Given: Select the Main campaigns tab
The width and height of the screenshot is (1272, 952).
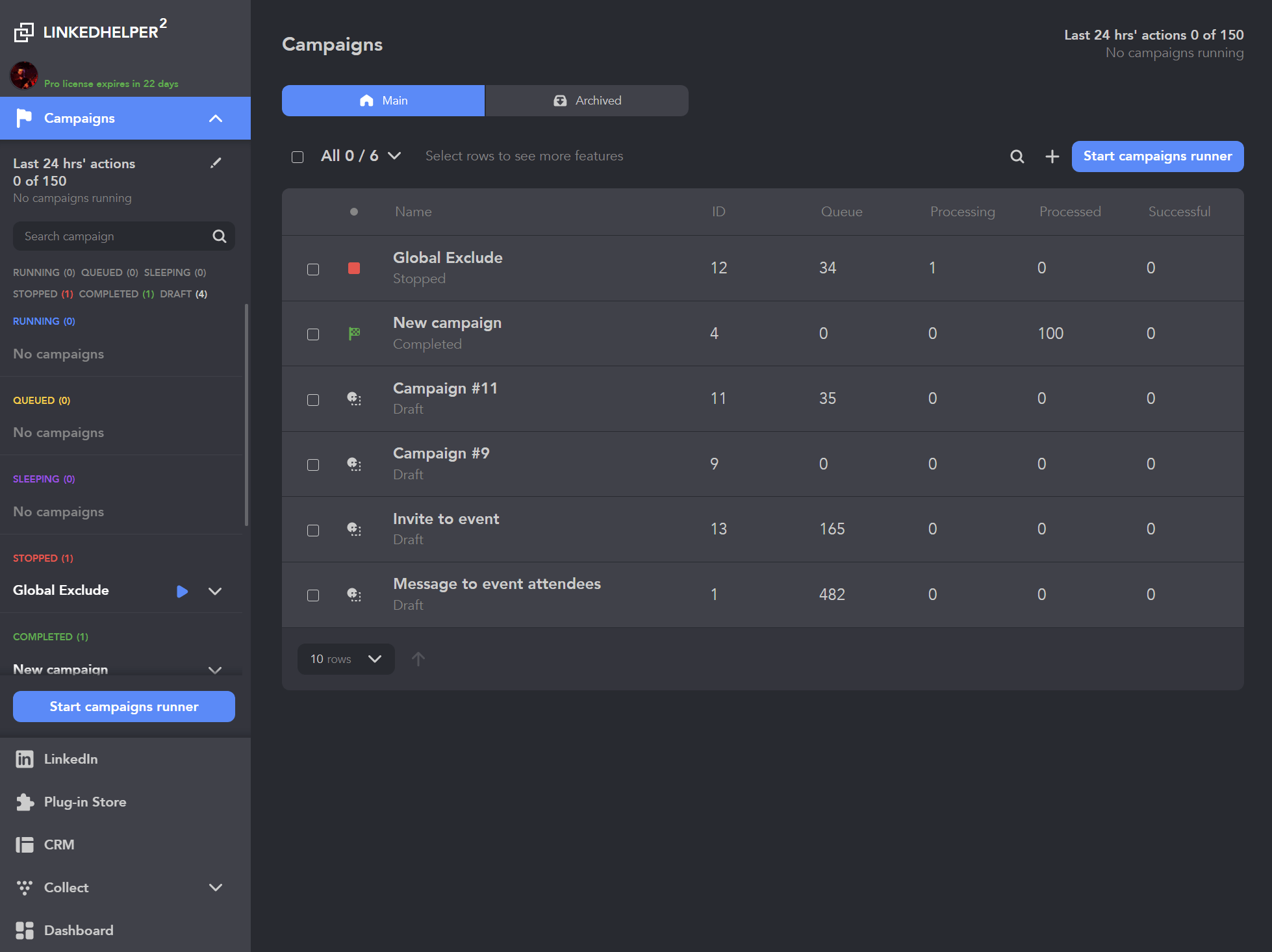Looking at the screenshot, I should 383,101.
